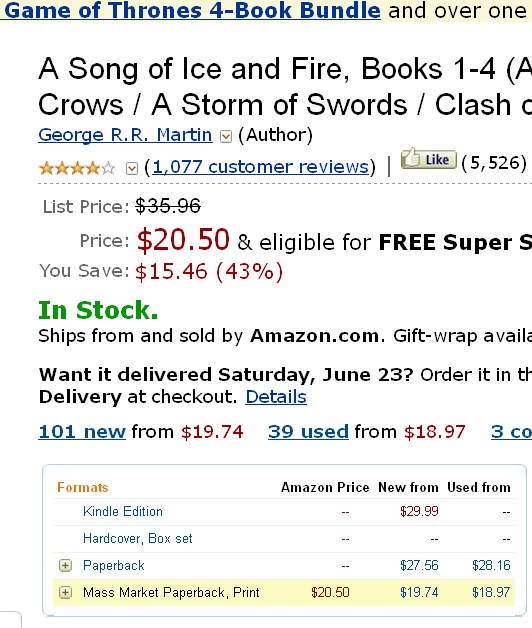Screen dimensions: 532x628
Task: Expand the Mass Market Paperback row
Action: pos(65,592)
